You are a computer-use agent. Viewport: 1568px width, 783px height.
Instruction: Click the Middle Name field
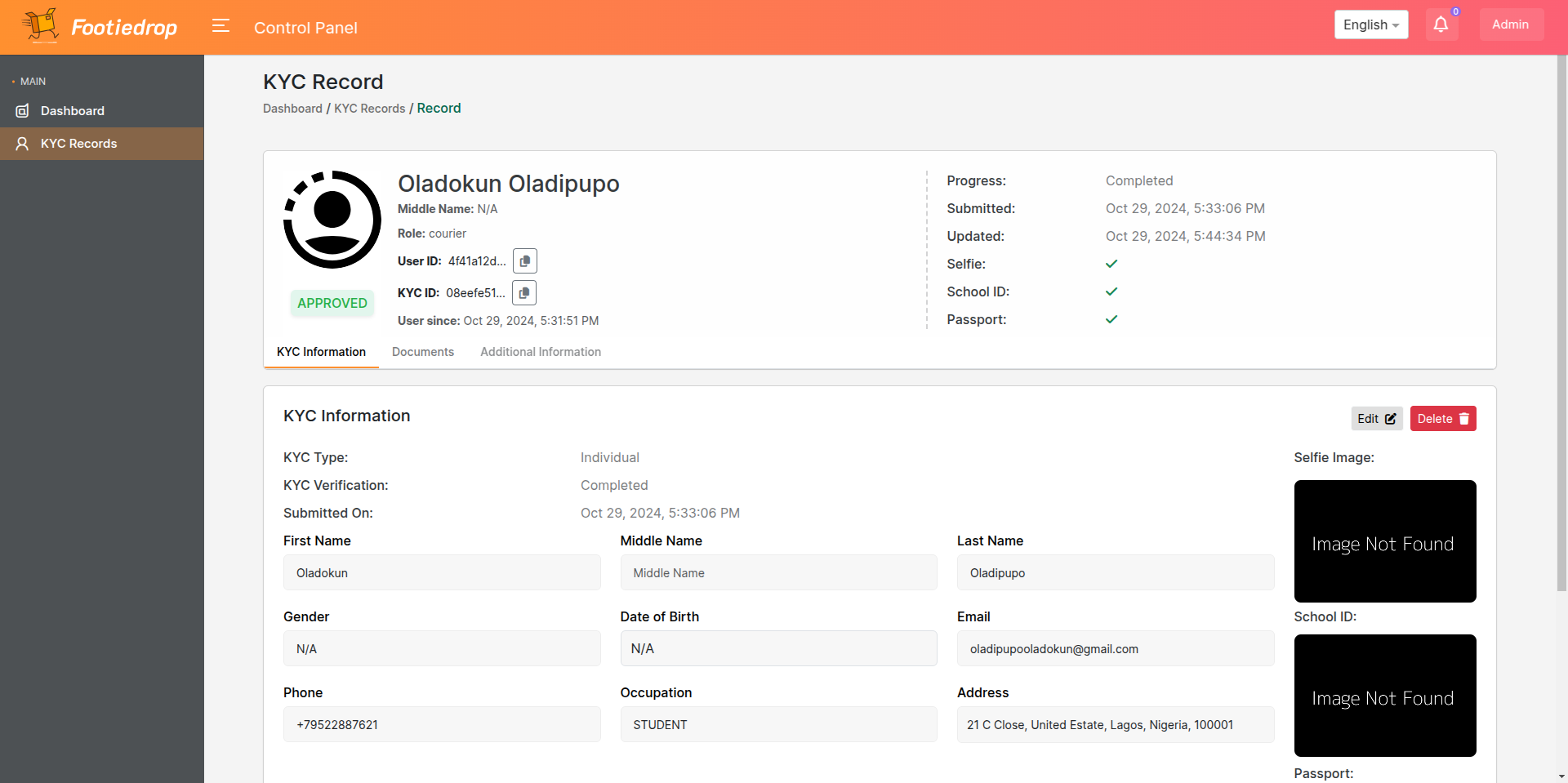(779, 573)
